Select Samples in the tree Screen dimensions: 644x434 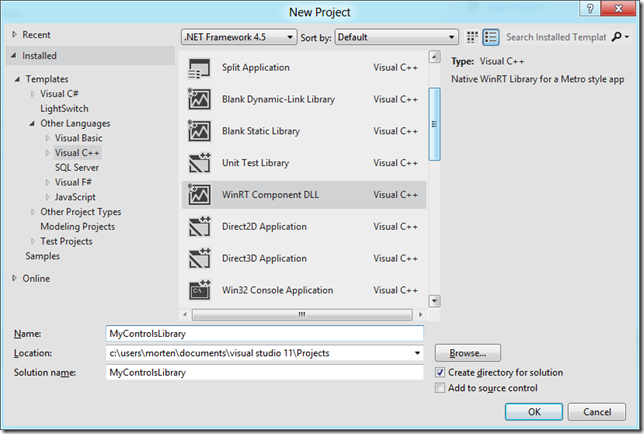(x=43, y=256)
